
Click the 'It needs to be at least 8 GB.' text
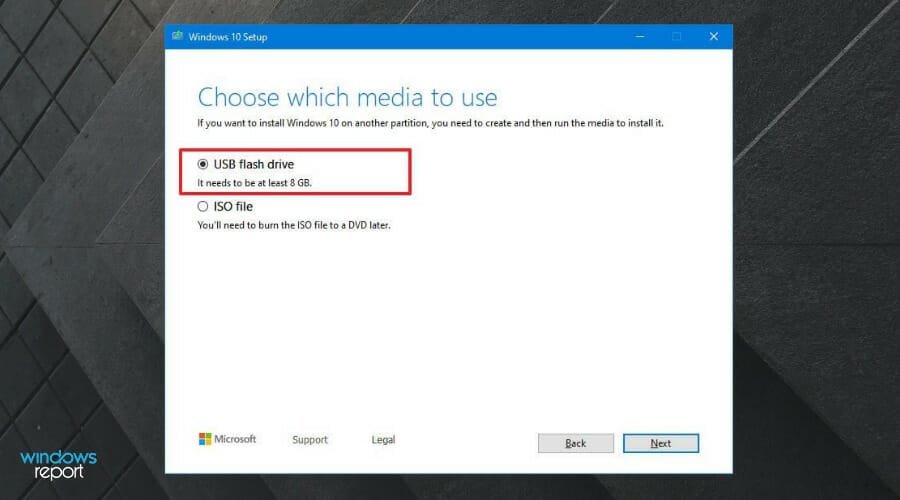[254, 183]
